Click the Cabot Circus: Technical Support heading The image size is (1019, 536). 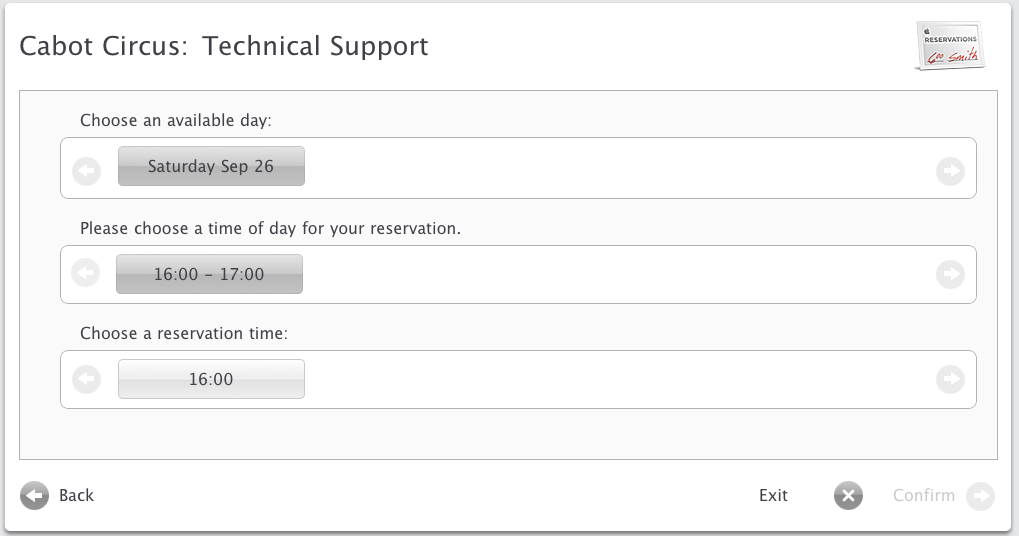click(224, 46)
